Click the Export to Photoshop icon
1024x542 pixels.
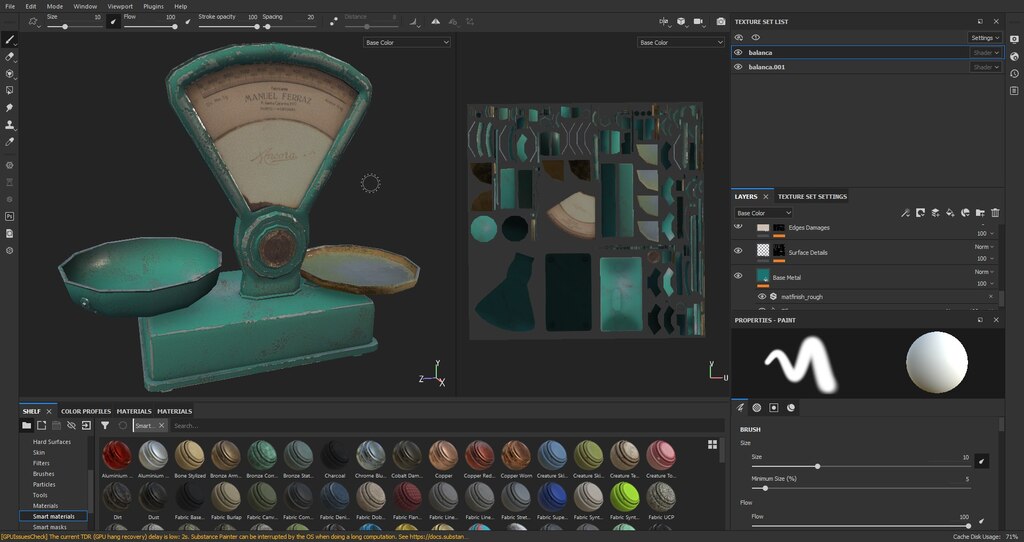9,216
